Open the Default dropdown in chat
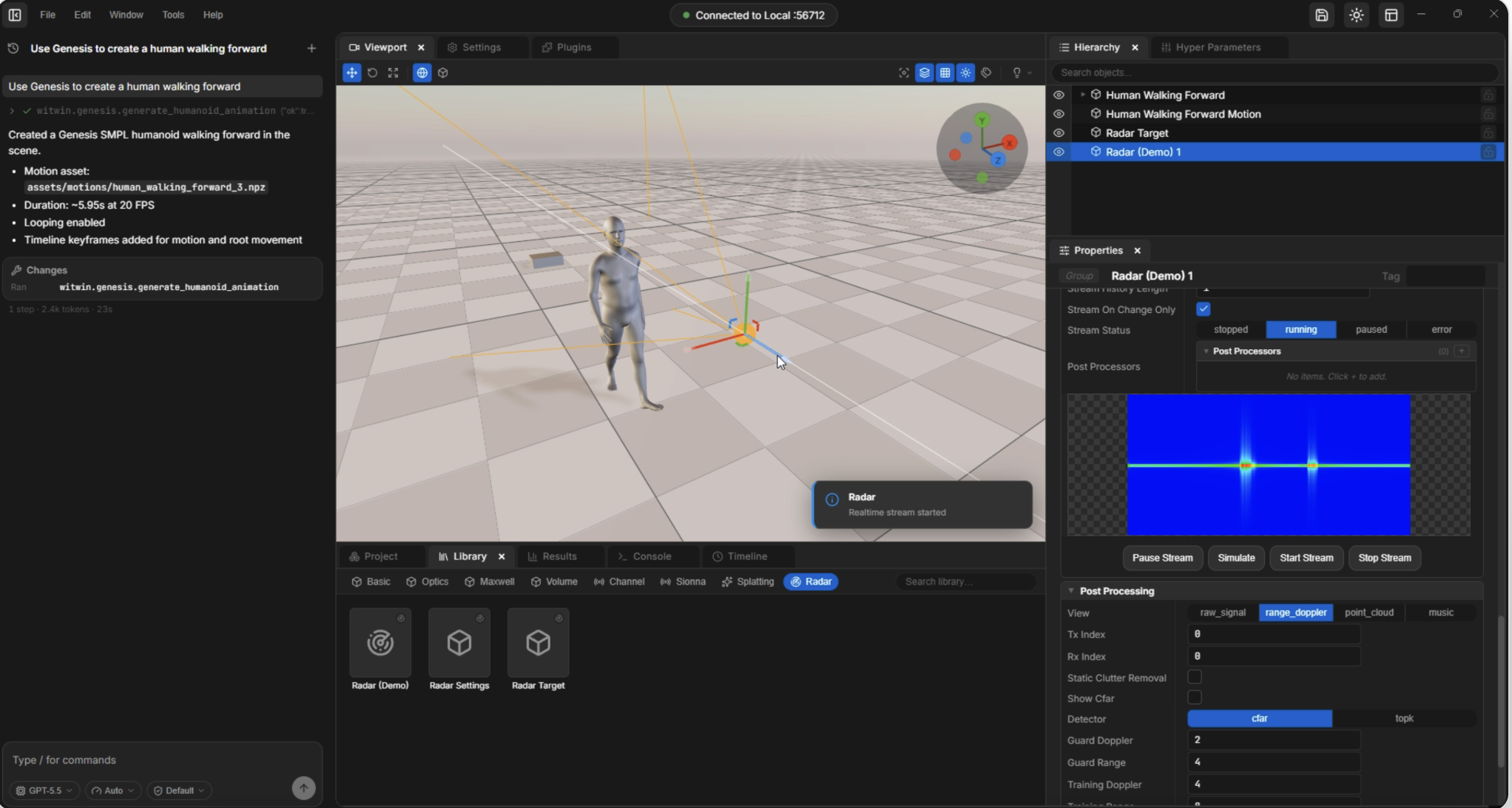Viewport: 1512px width, 808px height. tap(179, 790)
